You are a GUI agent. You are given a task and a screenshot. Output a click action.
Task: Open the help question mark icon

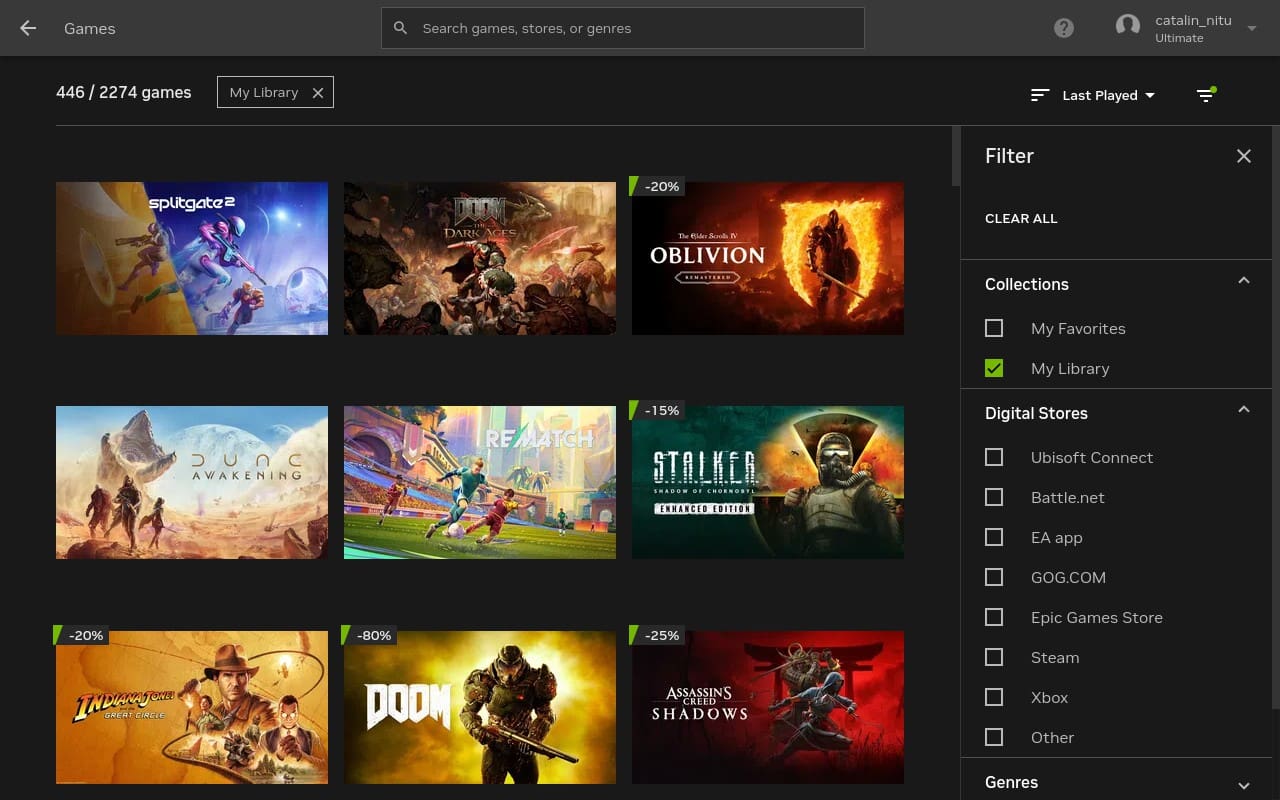(x=1064, y=28)
